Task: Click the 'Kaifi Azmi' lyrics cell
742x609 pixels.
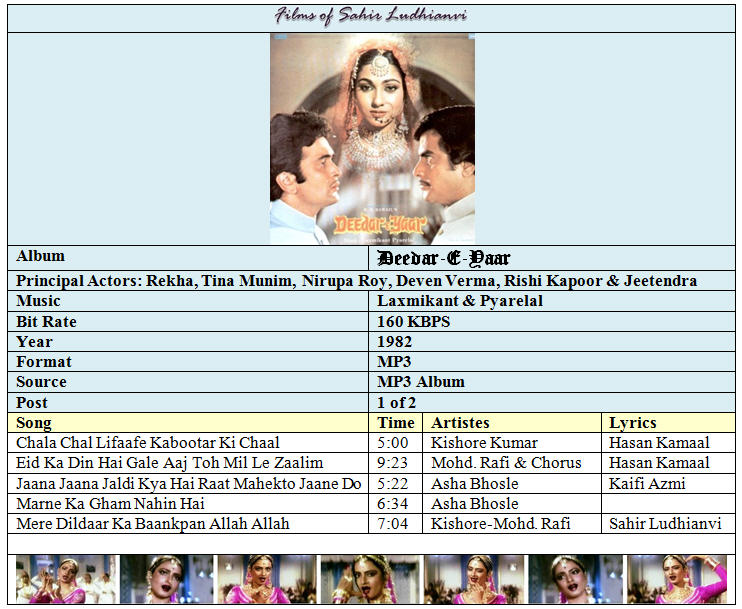Action: [x=668, y=484]
